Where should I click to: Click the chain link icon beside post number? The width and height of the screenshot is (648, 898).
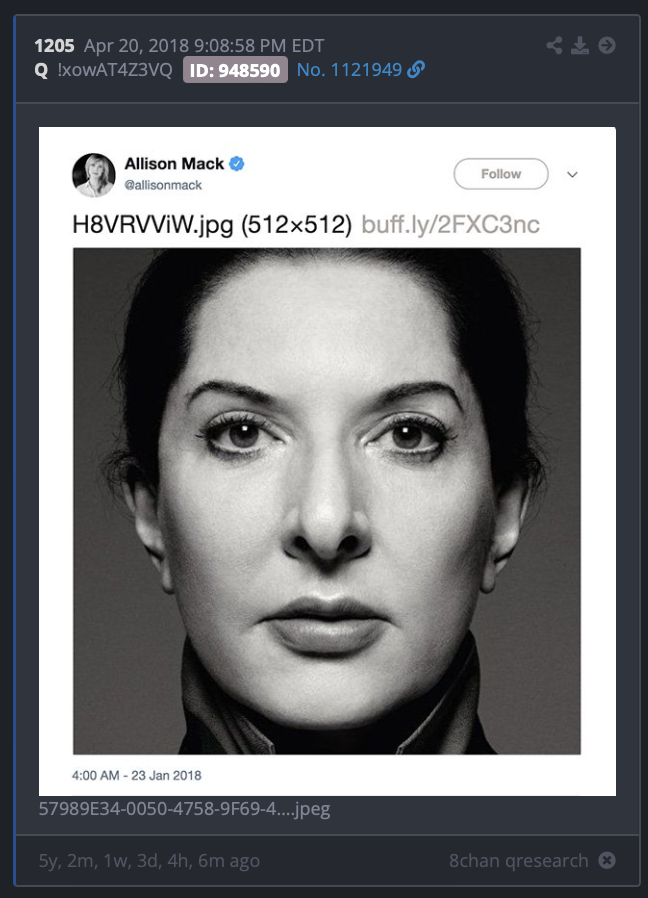(416, 69)
